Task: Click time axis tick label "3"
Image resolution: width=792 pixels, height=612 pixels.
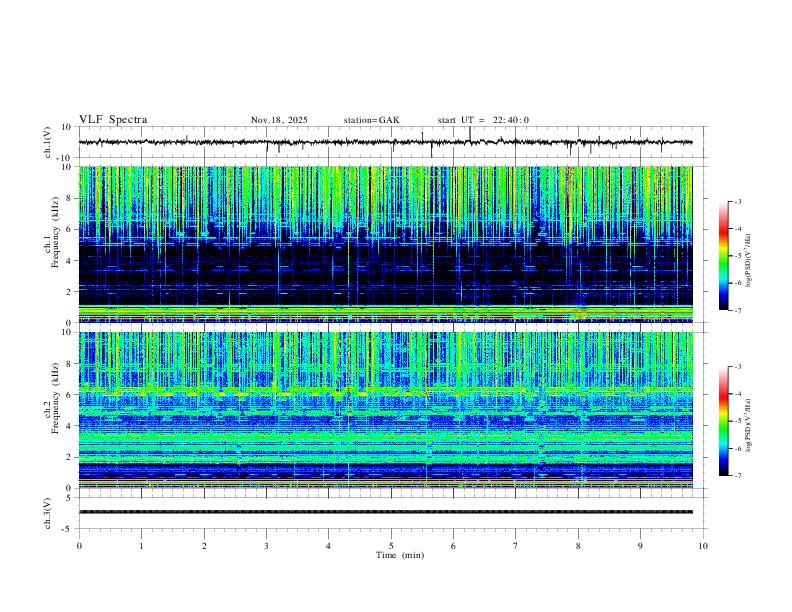Action: point(266,546)
